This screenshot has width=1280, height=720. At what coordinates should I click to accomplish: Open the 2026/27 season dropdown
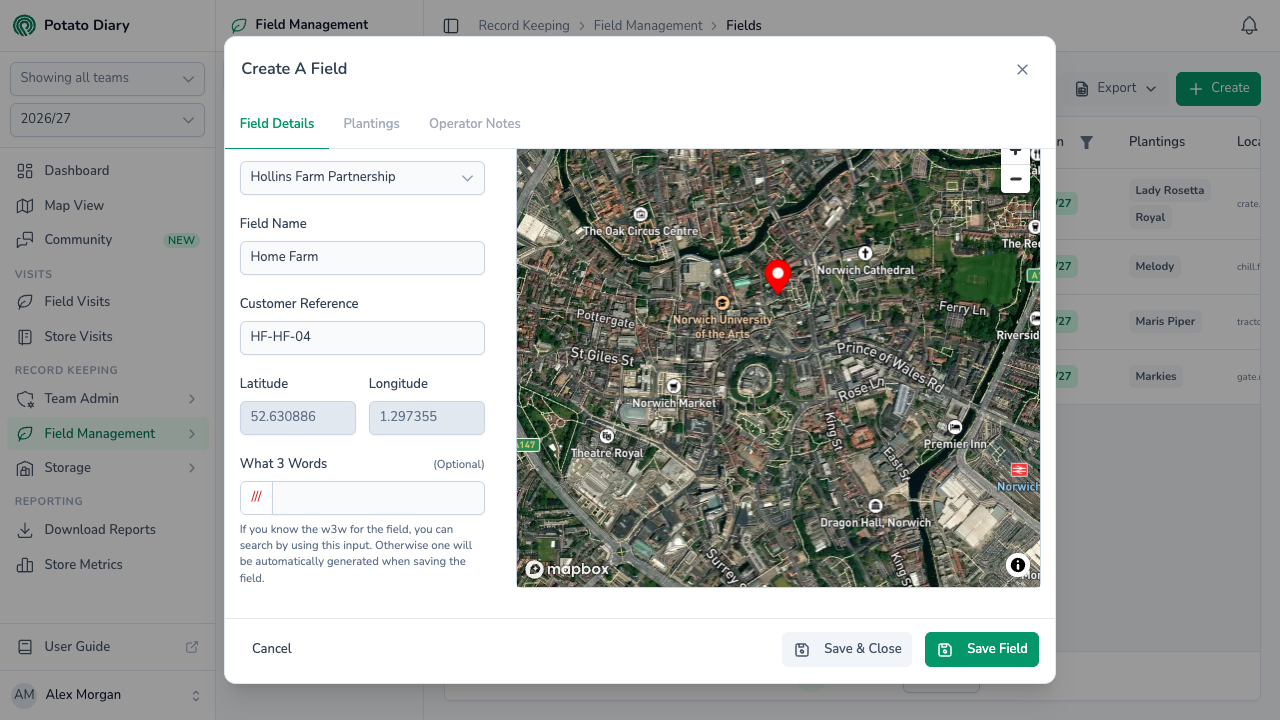107,120
